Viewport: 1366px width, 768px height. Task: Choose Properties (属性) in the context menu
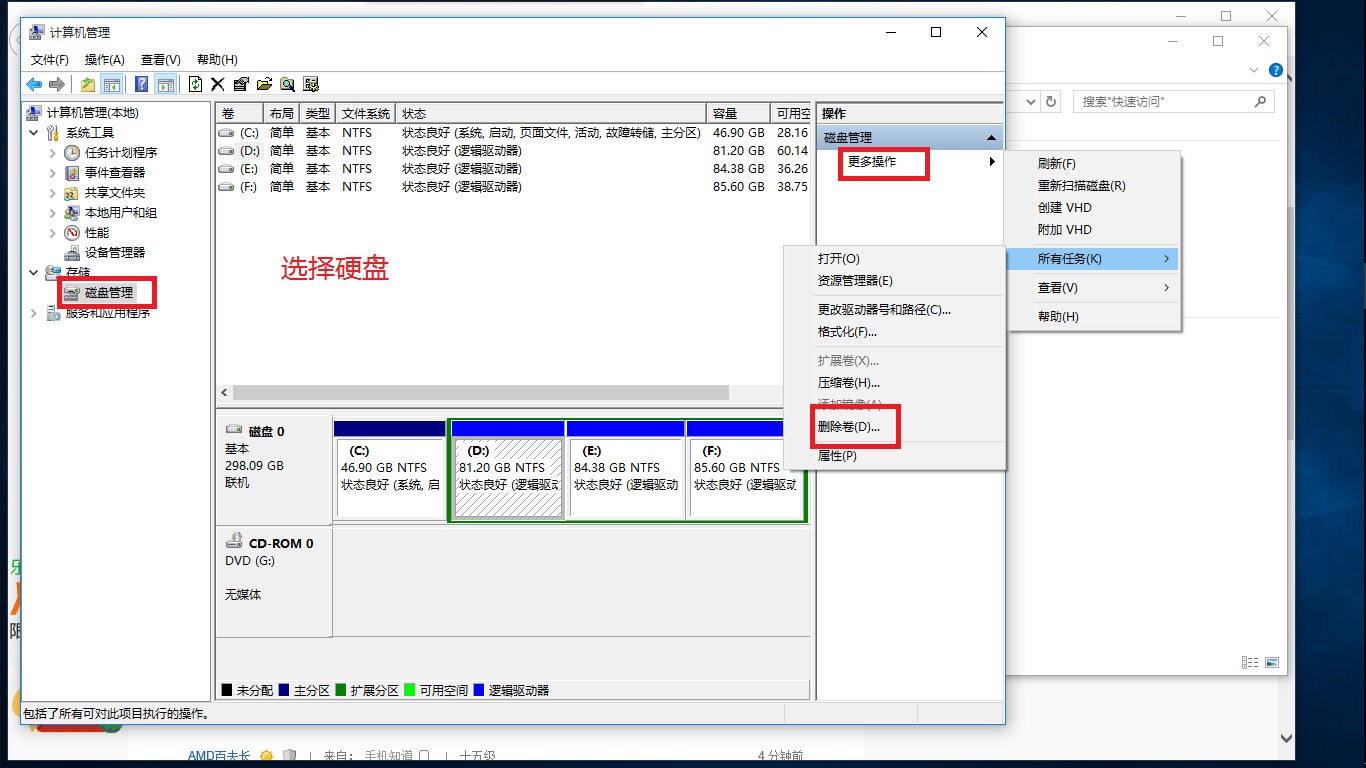pyautogui.click(x=894, y=456)
